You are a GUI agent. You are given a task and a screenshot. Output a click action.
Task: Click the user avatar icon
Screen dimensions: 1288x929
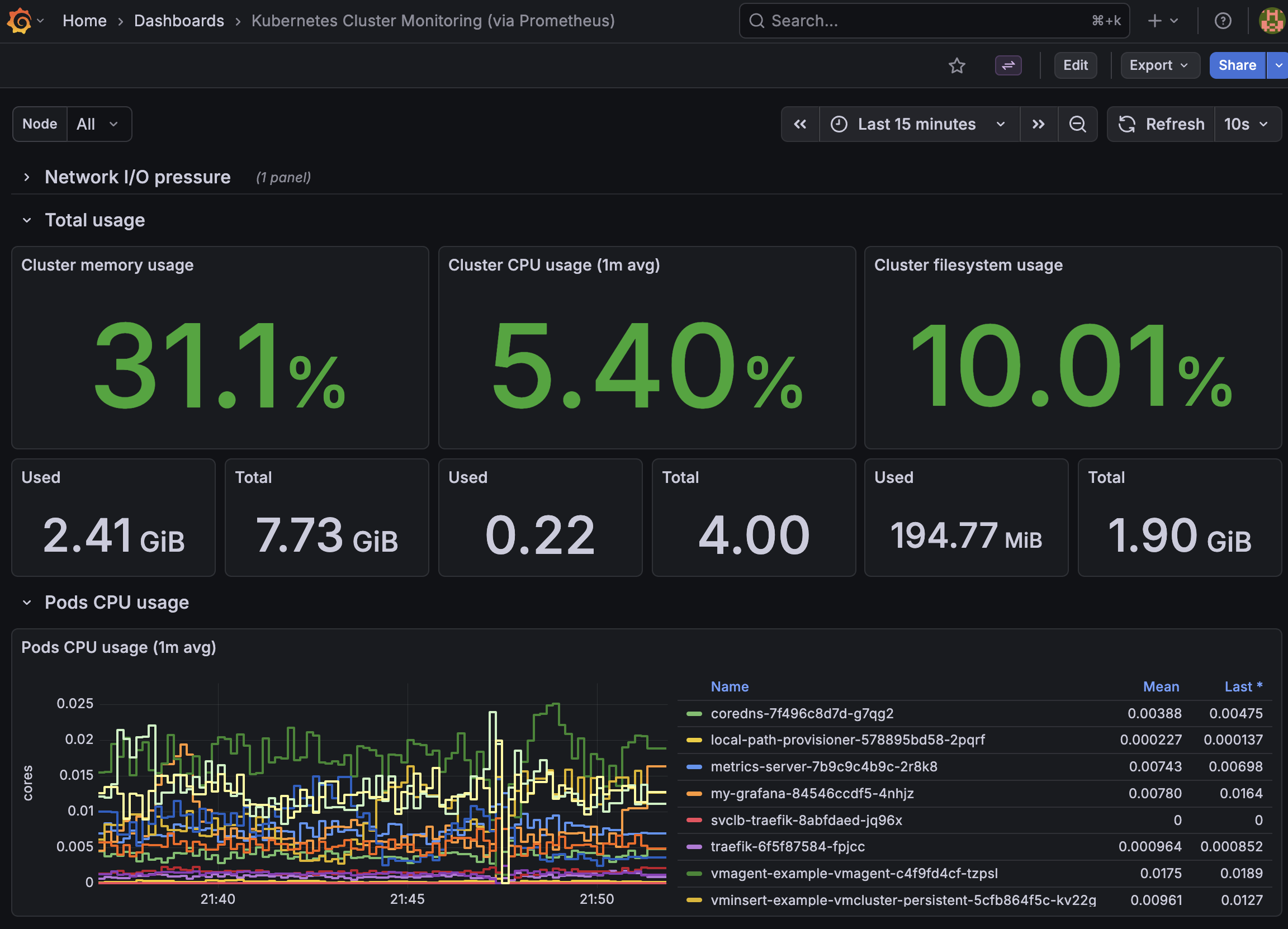1272,21
